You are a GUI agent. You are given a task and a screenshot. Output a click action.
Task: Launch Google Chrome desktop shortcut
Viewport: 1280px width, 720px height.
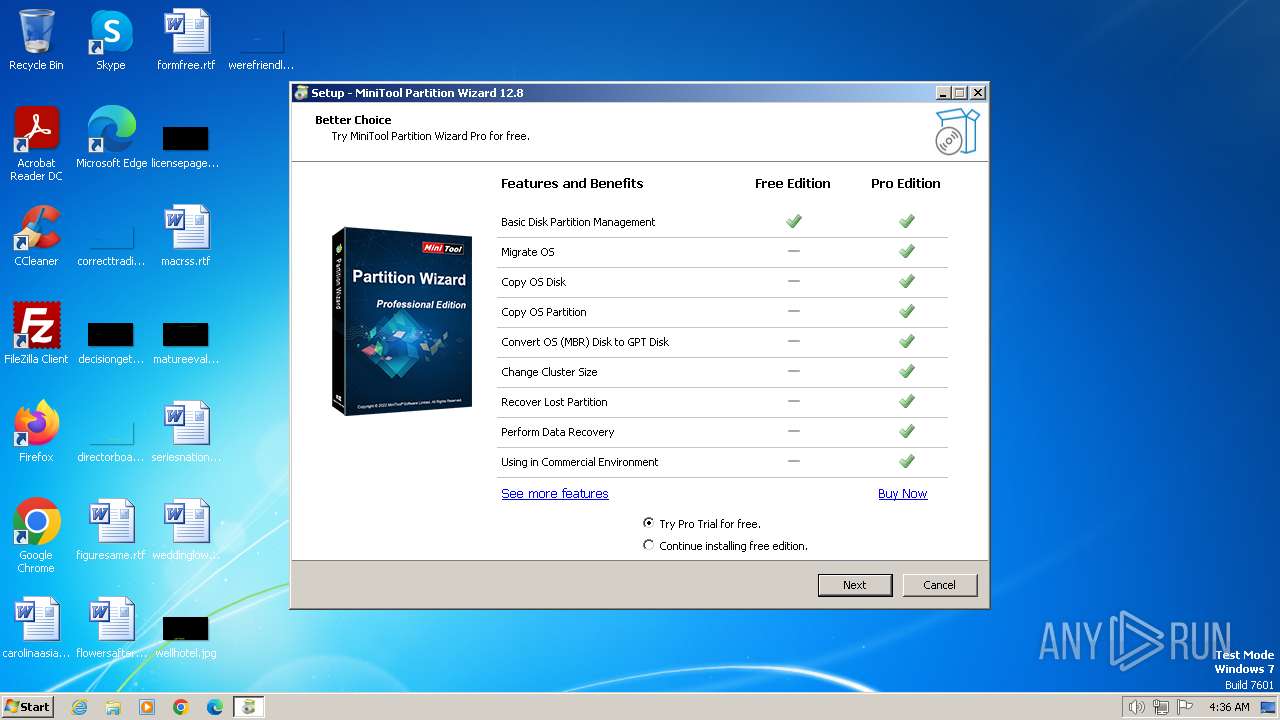[x=36, y=536]
